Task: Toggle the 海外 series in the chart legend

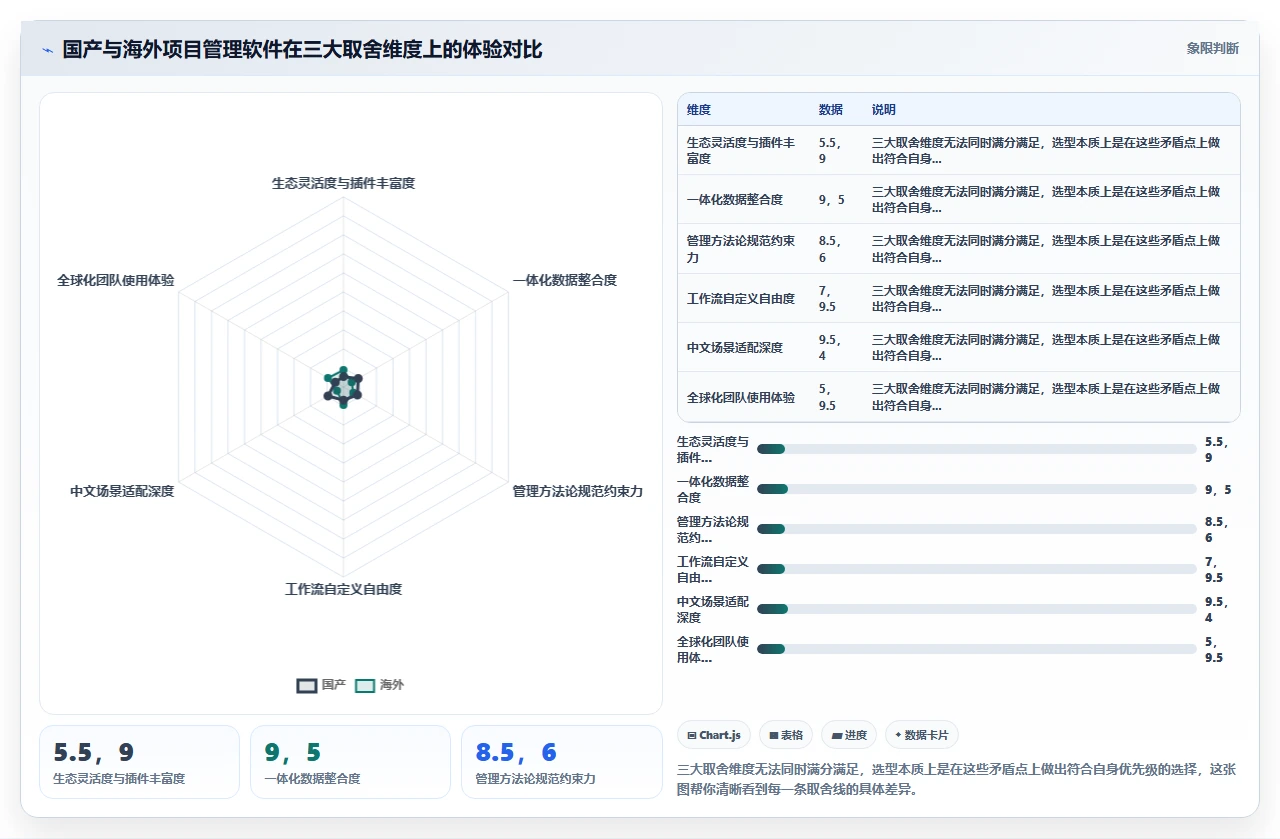Action: pos(380,685)
